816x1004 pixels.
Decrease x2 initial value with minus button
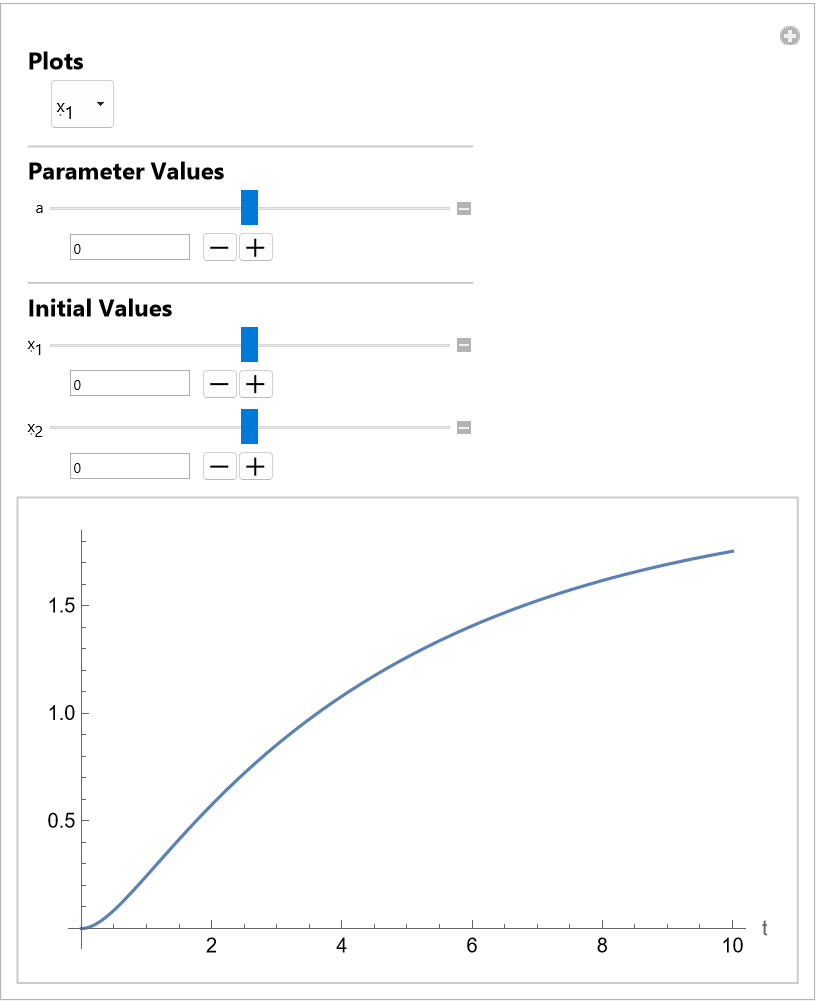pos(220,466)
